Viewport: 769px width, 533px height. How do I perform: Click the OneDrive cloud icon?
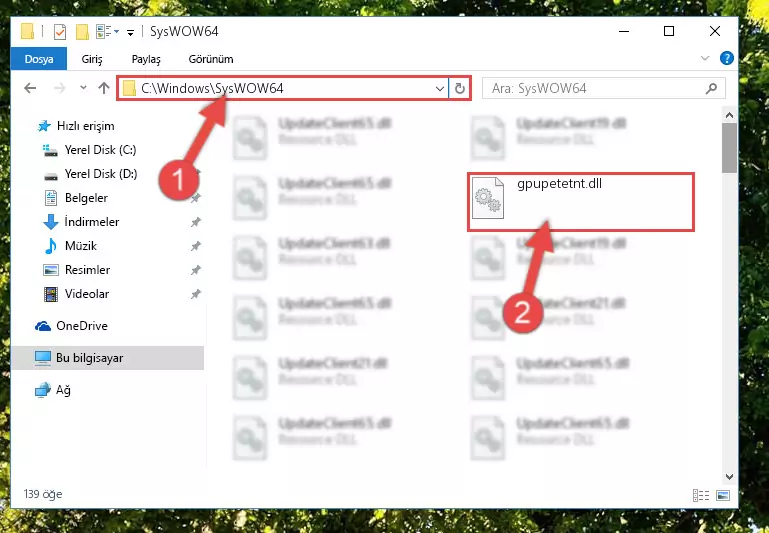coord(43,326)
